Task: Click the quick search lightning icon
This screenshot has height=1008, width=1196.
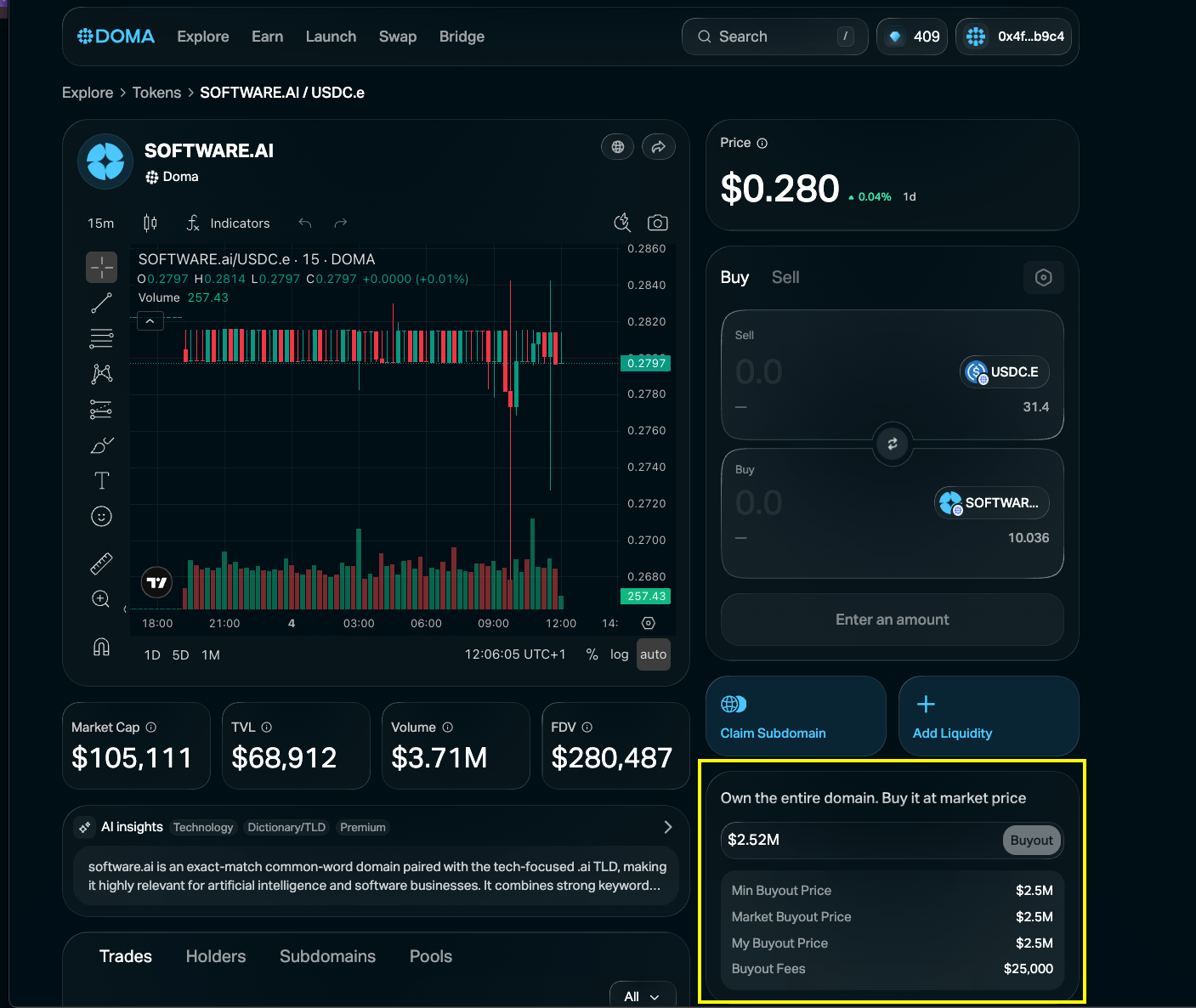Action: click(622, 223)
